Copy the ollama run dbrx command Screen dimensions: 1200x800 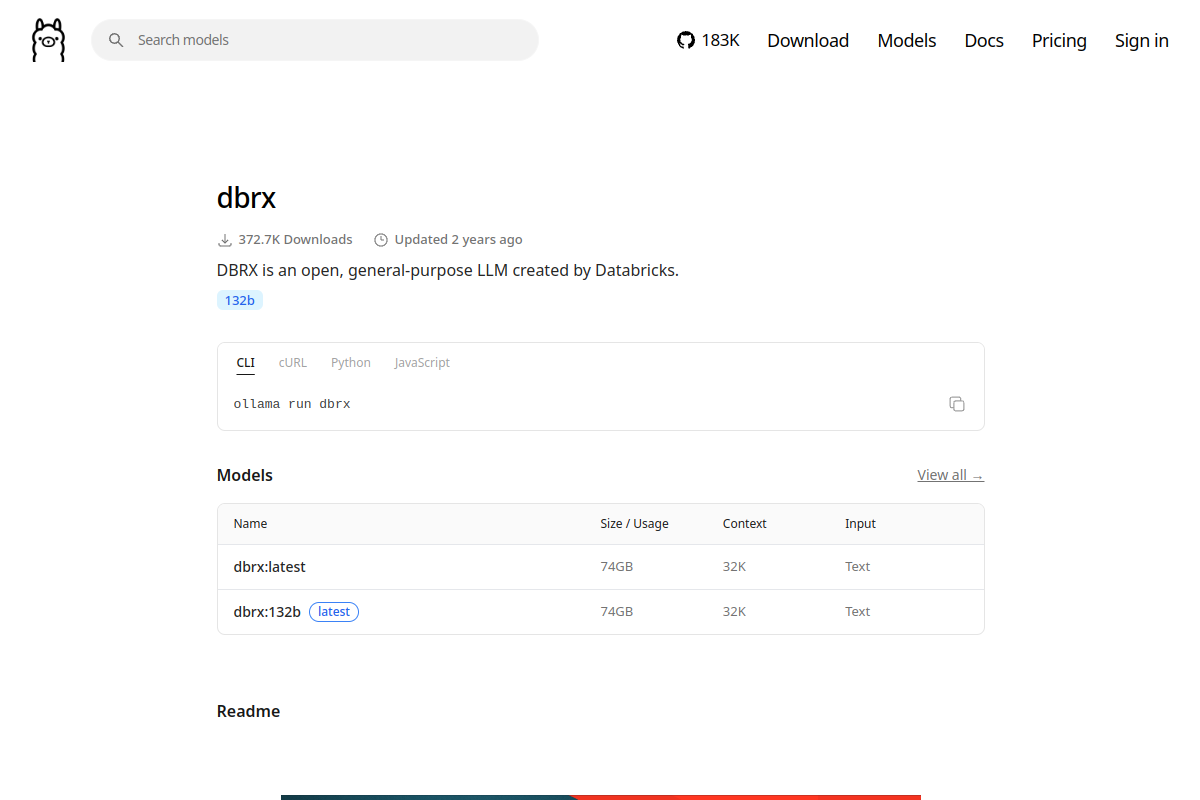click(x=957, y=404)
